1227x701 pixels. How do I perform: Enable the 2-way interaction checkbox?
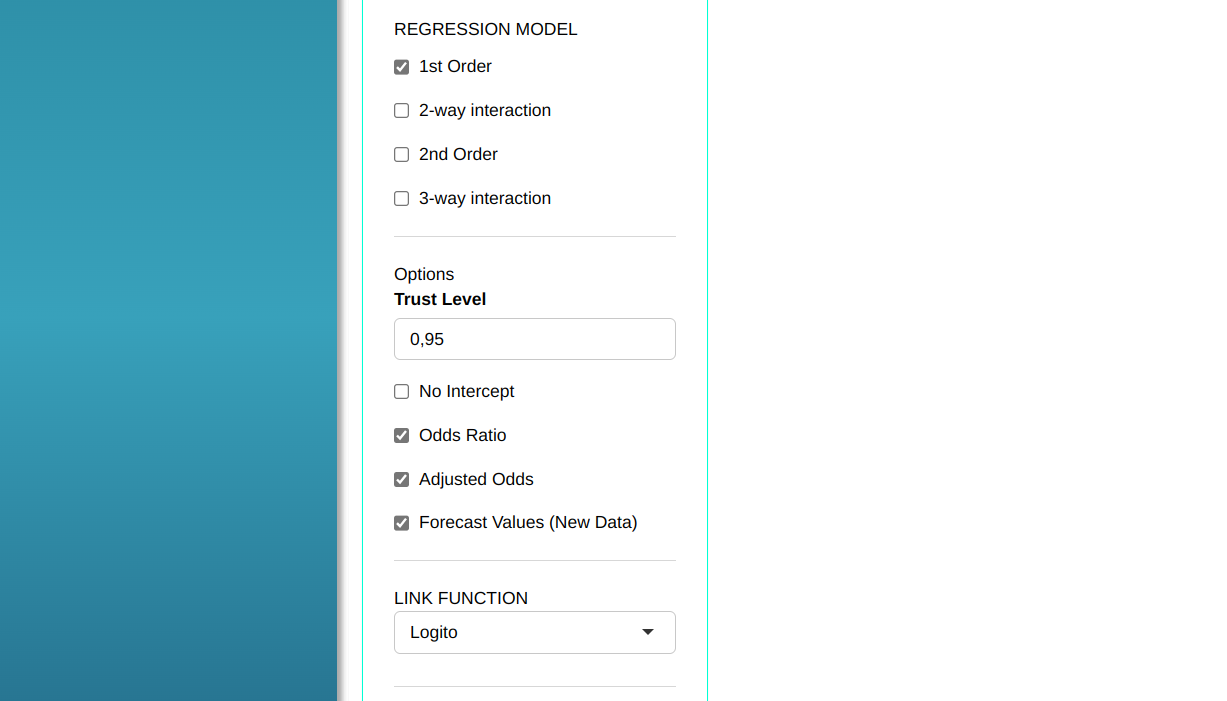click(402, 111)
